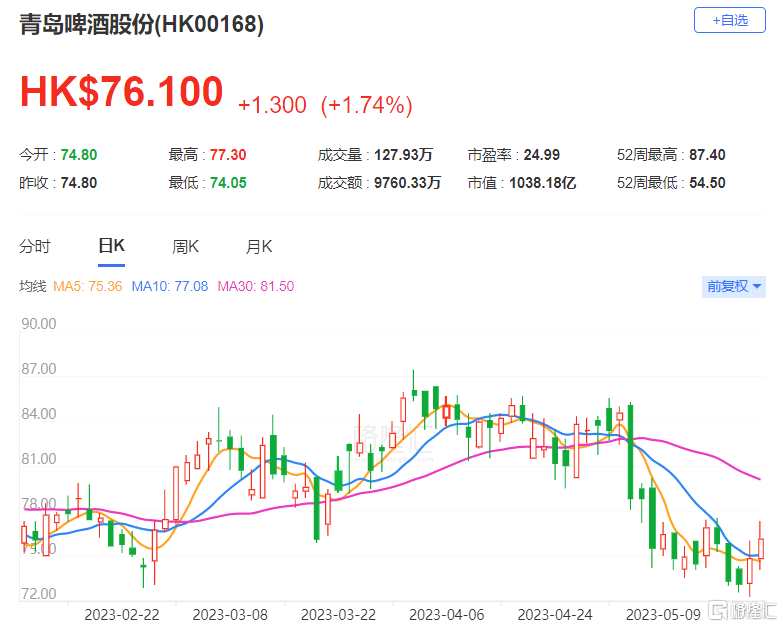The image size is (783, 627).
Task: Click the 2023-03-08 date axis label
Action: (230, 615)
